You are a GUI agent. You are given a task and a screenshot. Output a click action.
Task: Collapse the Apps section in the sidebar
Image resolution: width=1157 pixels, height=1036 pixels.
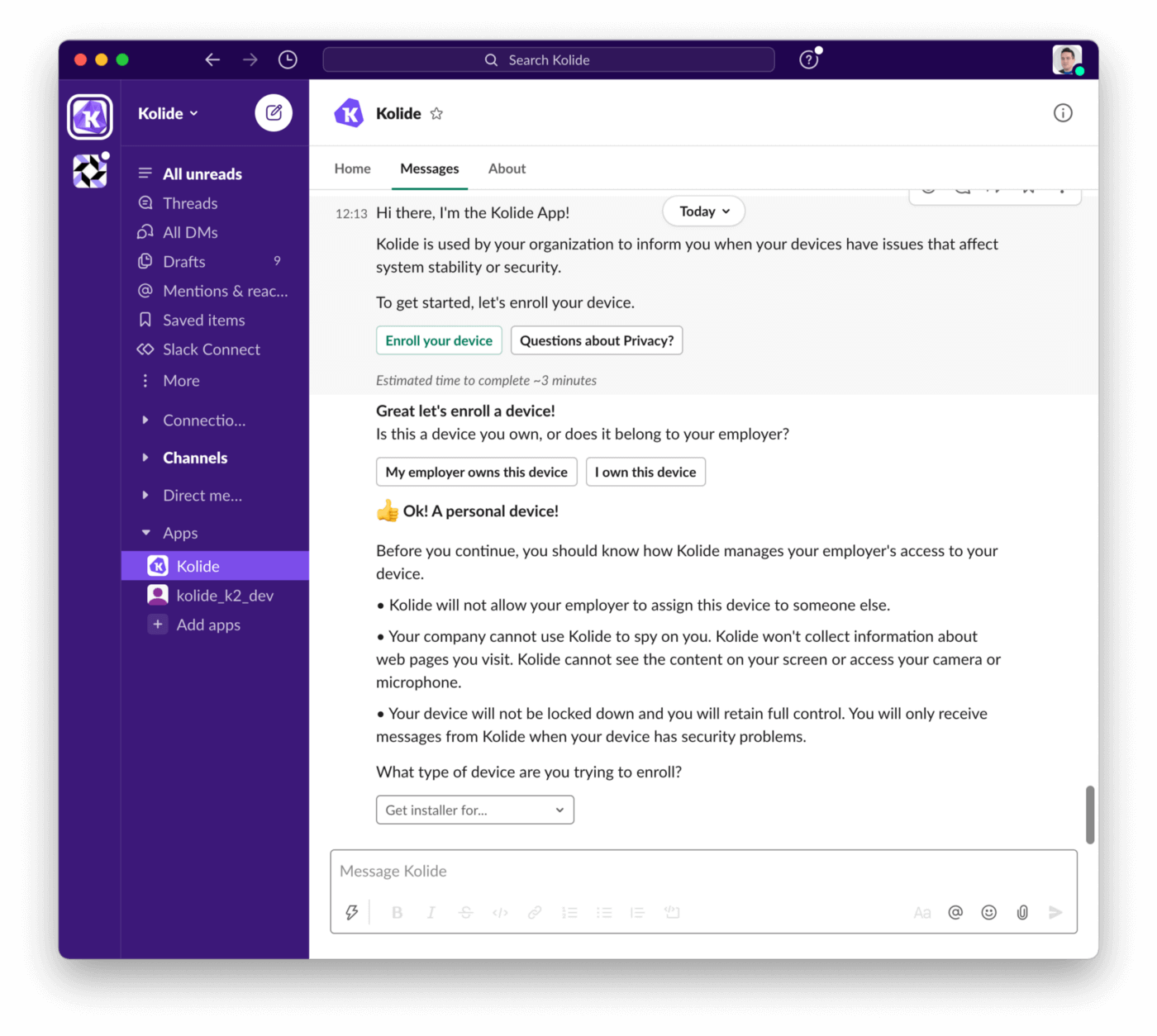[145, 533]
